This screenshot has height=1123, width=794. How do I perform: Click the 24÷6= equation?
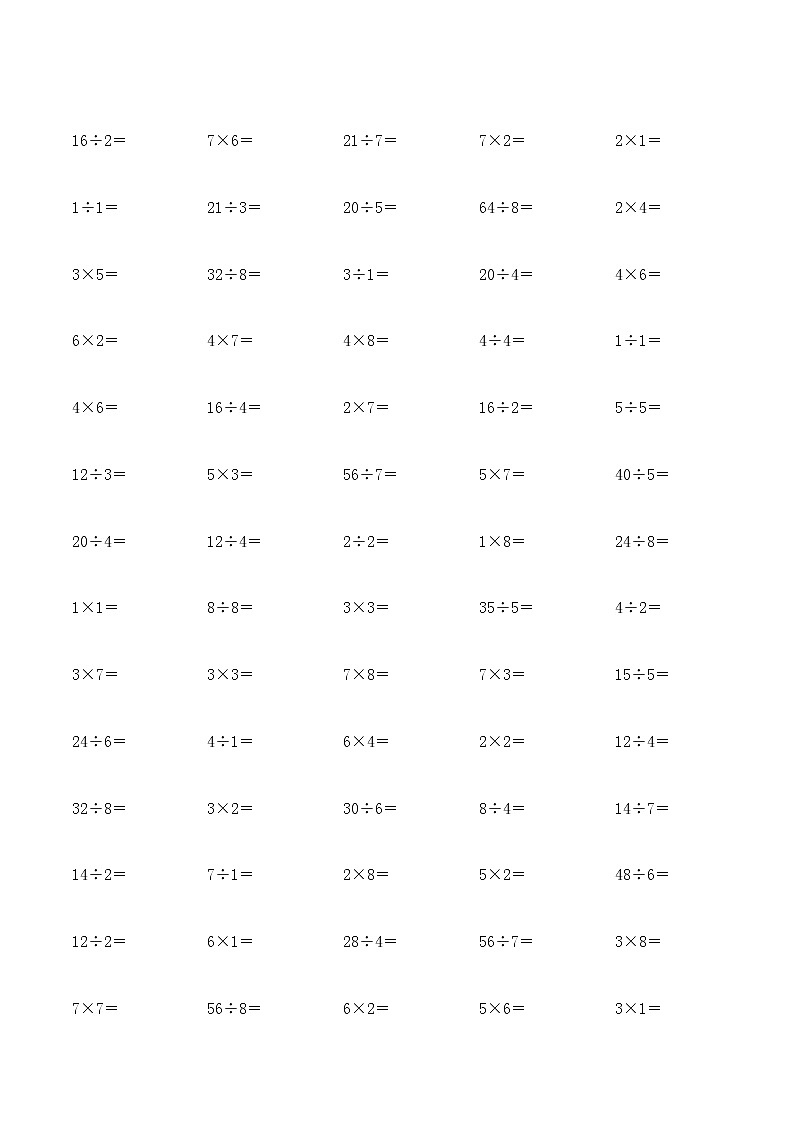98,742
